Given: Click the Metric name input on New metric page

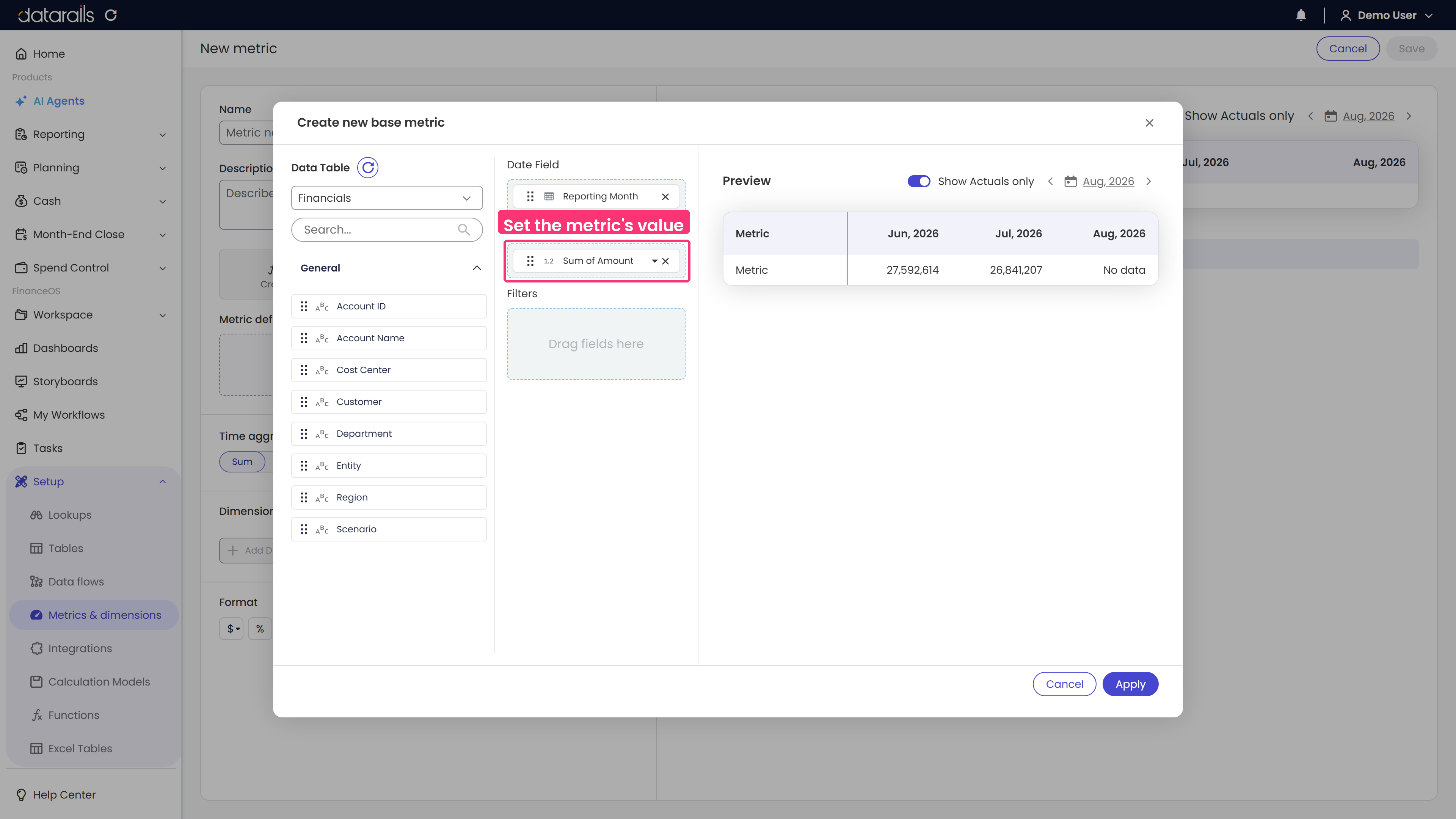Looking at the screenshot, I should [x=246, y=133].
